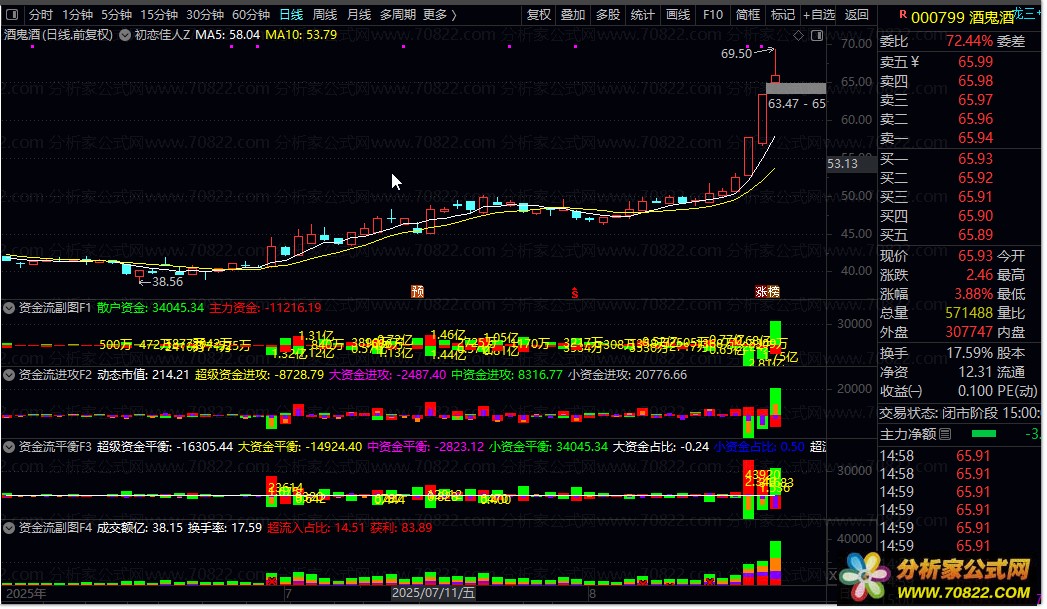Image resolution: width=1047 pixels, height=609 pixels.
Task: Toggle the left sidebar panel icon
Action: tap(12, 14)
